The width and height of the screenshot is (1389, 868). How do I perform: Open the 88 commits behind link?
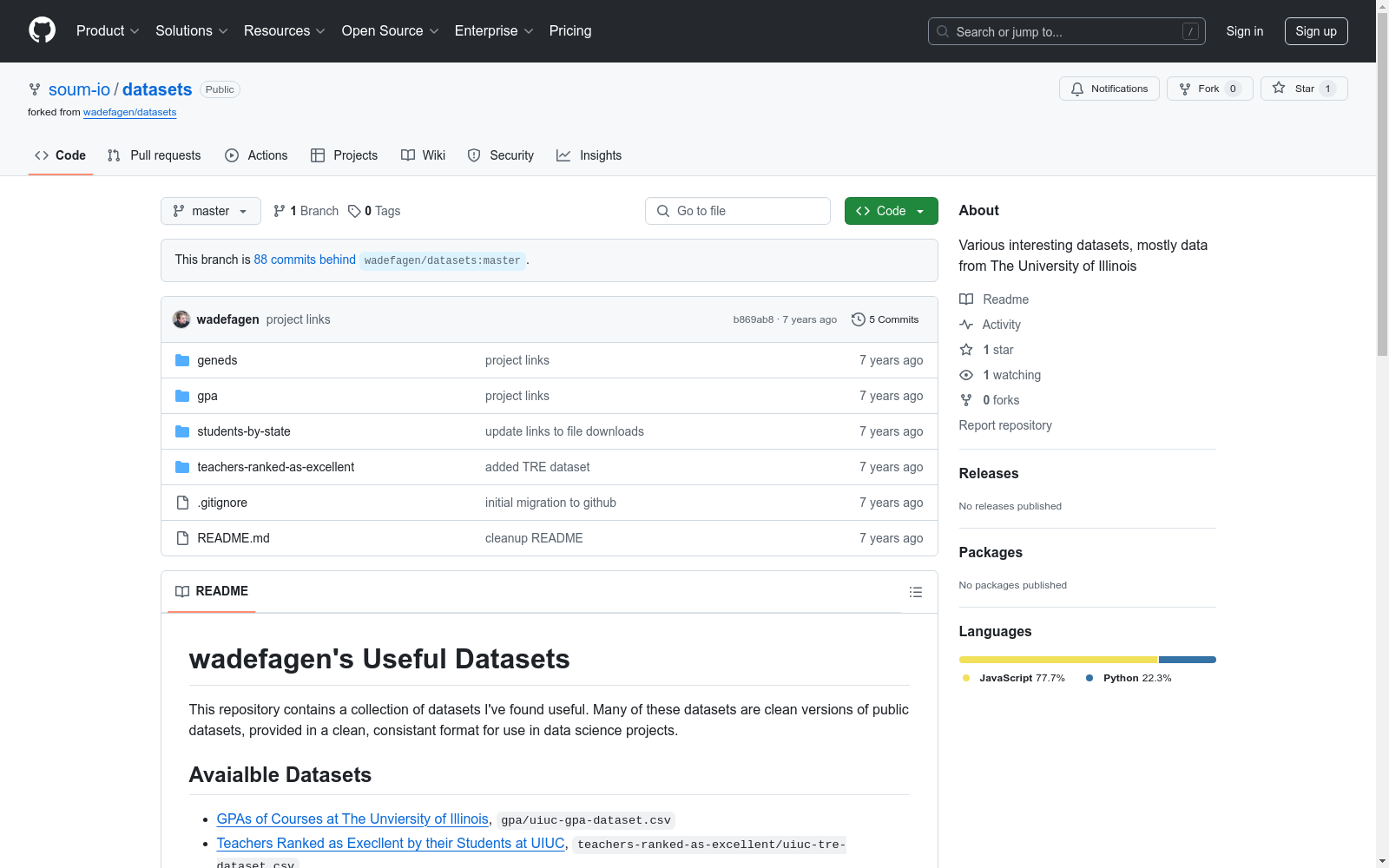tap(305, 260)
